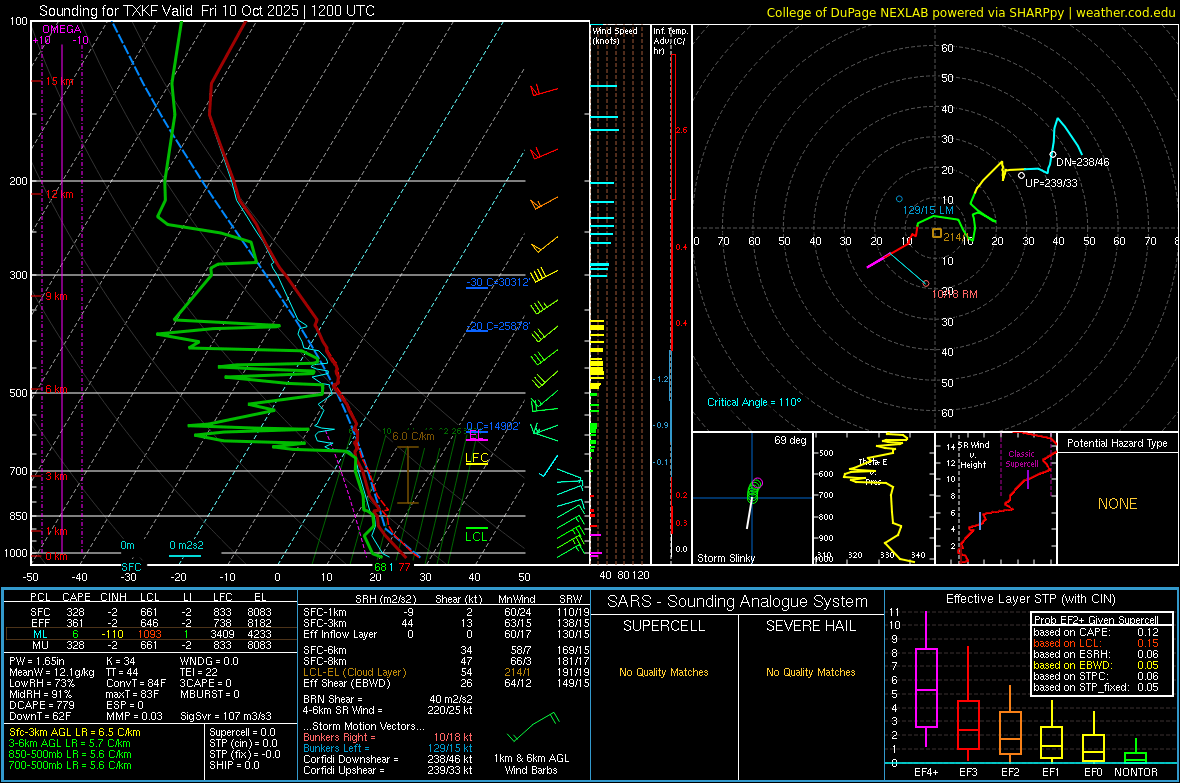The height and width of the screenshot is (783, 1180).
Task: Click the blue 'Bunkers Left =' line
Action: pyautogui.click(x=388, y=748)
